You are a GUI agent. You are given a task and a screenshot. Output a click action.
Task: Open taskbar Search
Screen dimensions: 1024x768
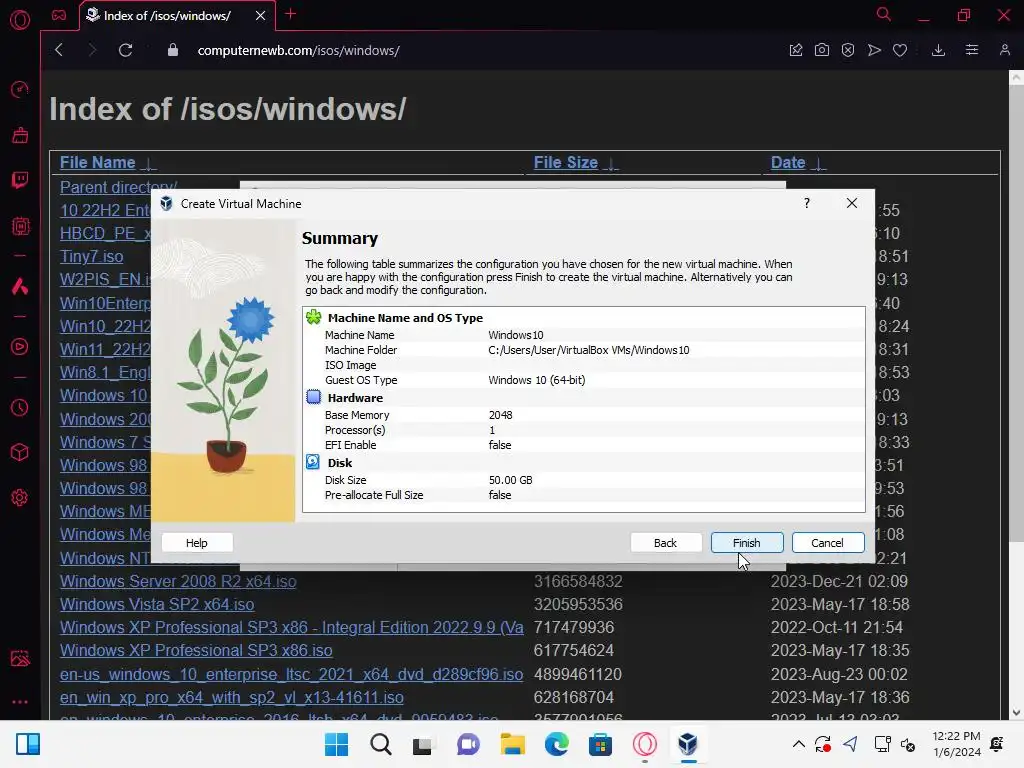pyautogui.click(x=381, y=744)
